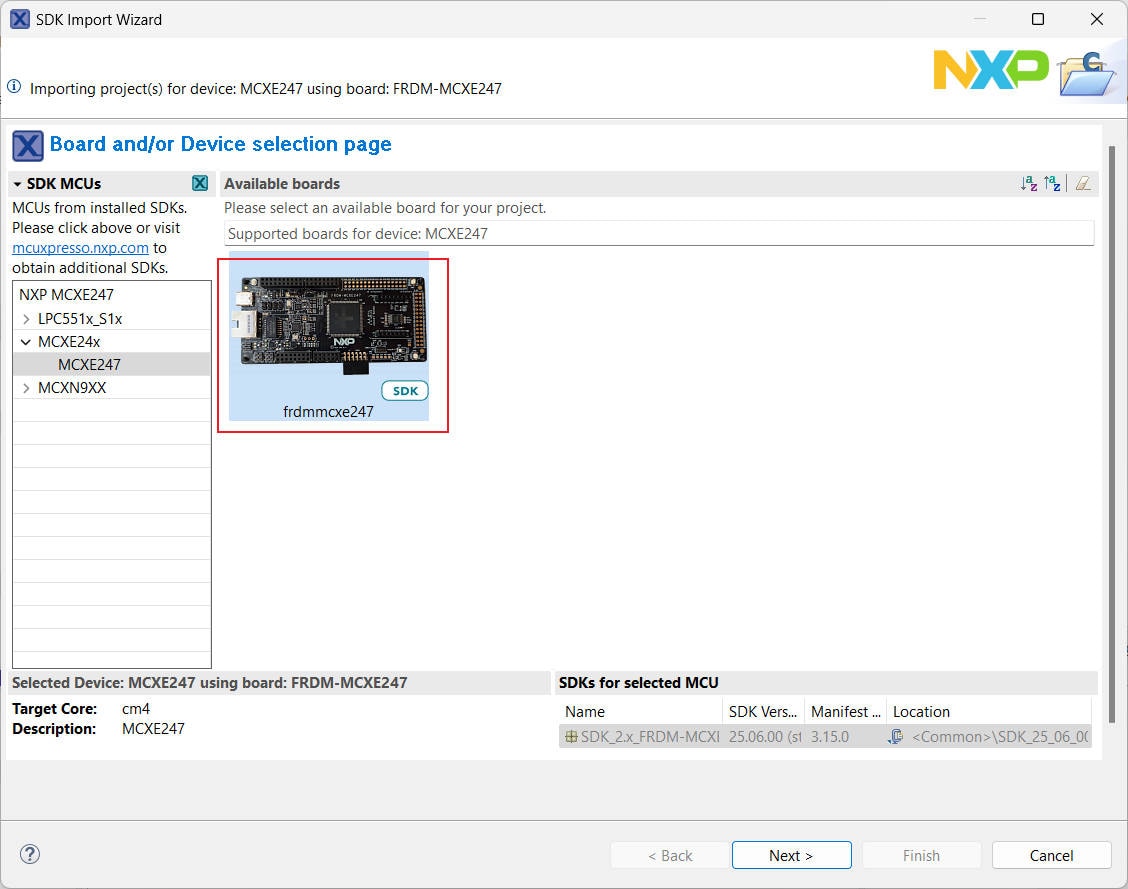Click the Location column header
1128x889 pixels.
[x=985, y=712]
